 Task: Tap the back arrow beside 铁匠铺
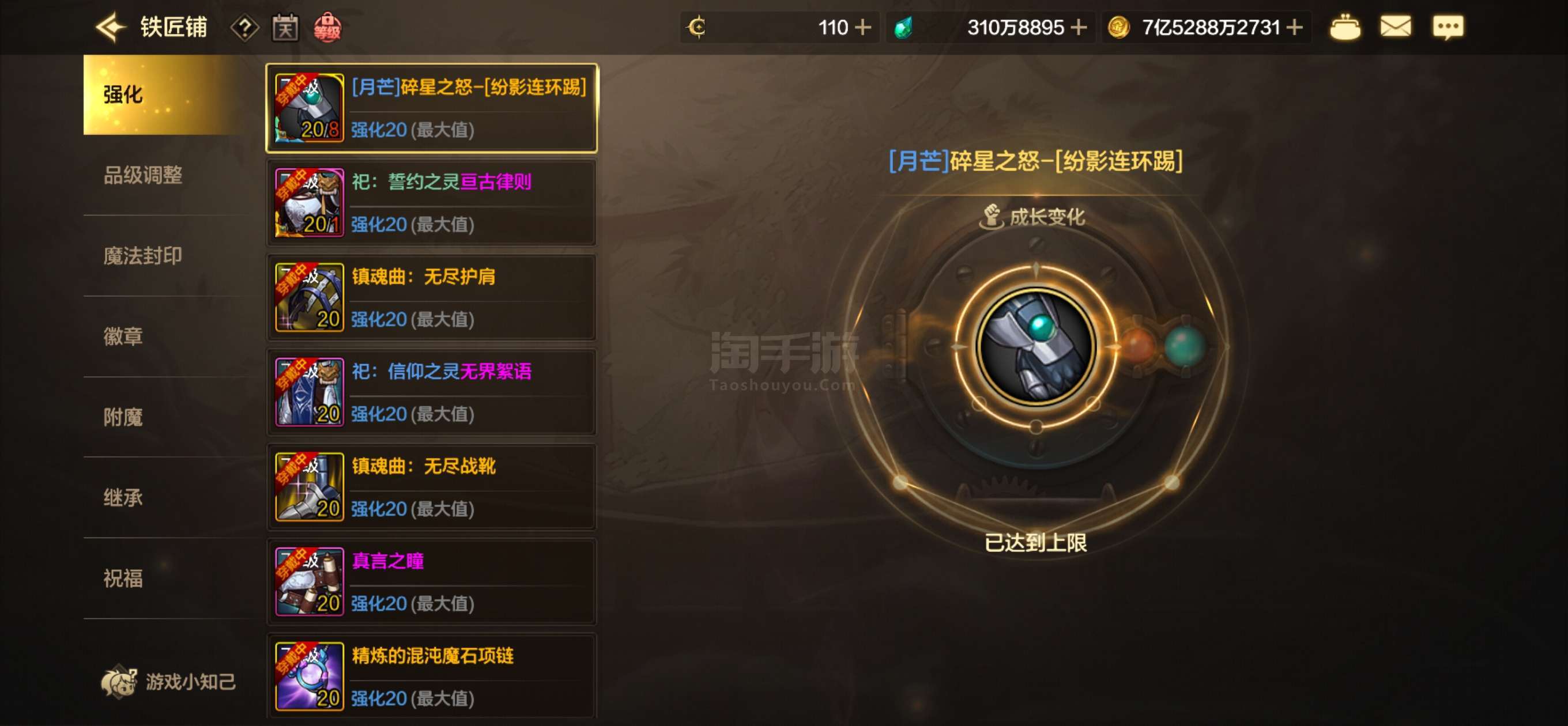tap(111, 28)
